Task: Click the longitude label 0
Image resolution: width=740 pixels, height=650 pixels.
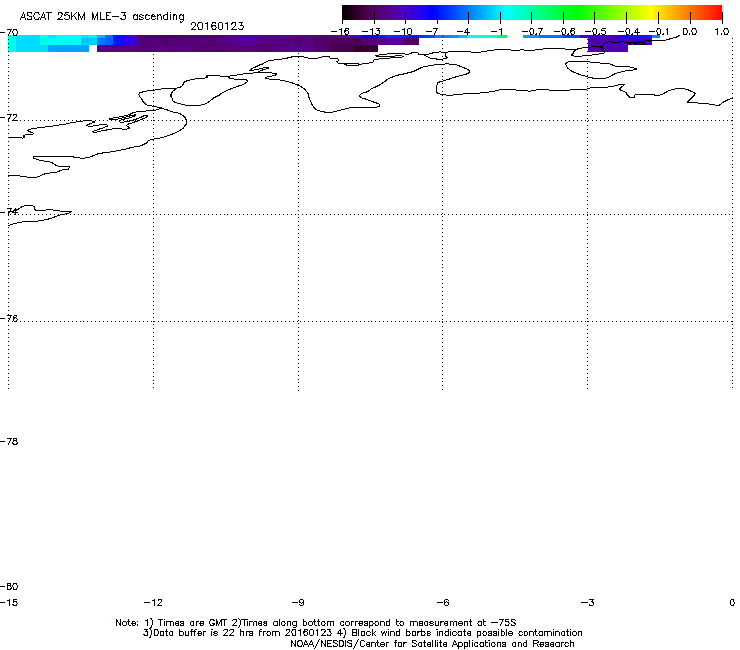Action: coord(732,602)
